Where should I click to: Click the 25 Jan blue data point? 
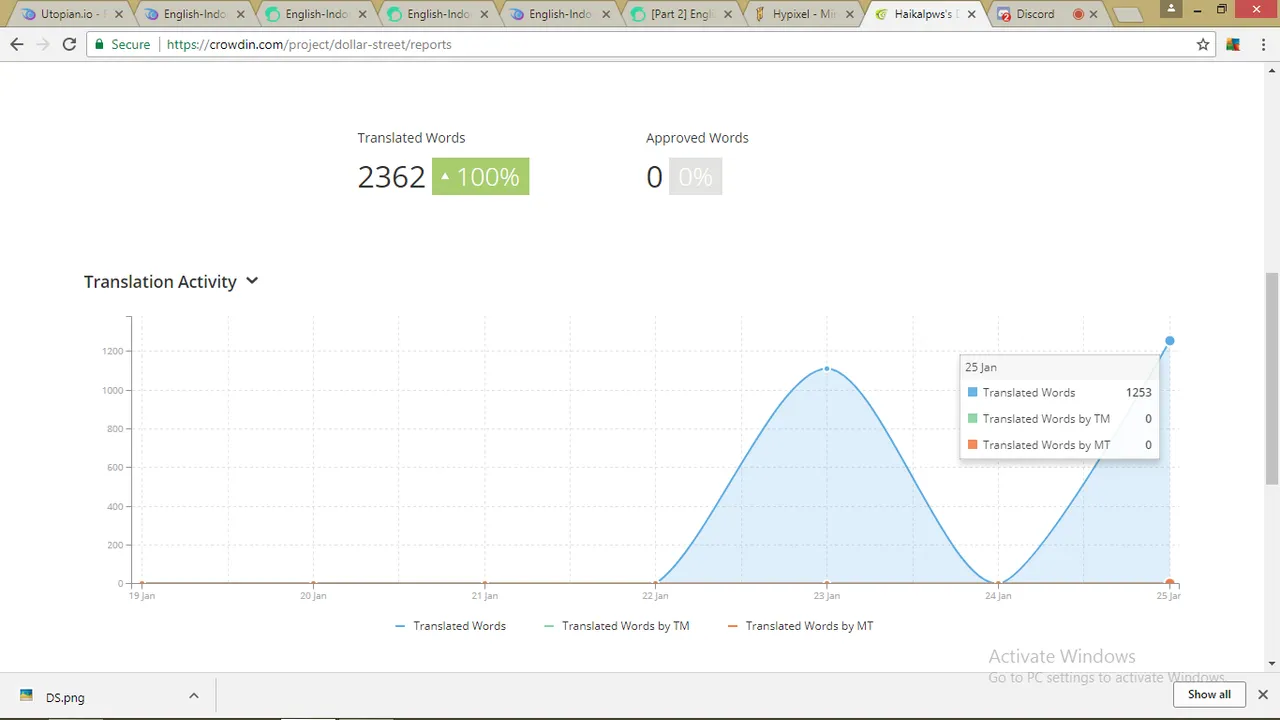(1169, 341)
